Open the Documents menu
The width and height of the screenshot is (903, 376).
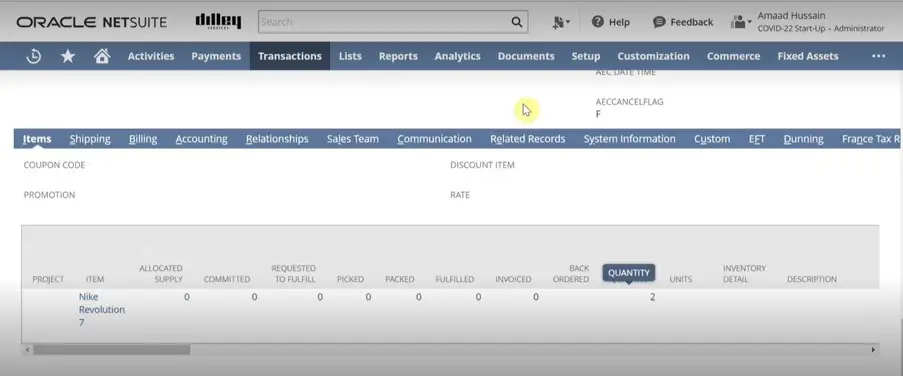(526, 56)
